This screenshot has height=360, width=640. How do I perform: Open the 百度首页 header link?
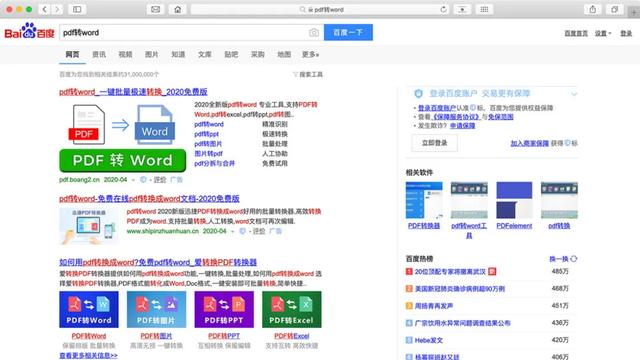[x=576, y=33]
